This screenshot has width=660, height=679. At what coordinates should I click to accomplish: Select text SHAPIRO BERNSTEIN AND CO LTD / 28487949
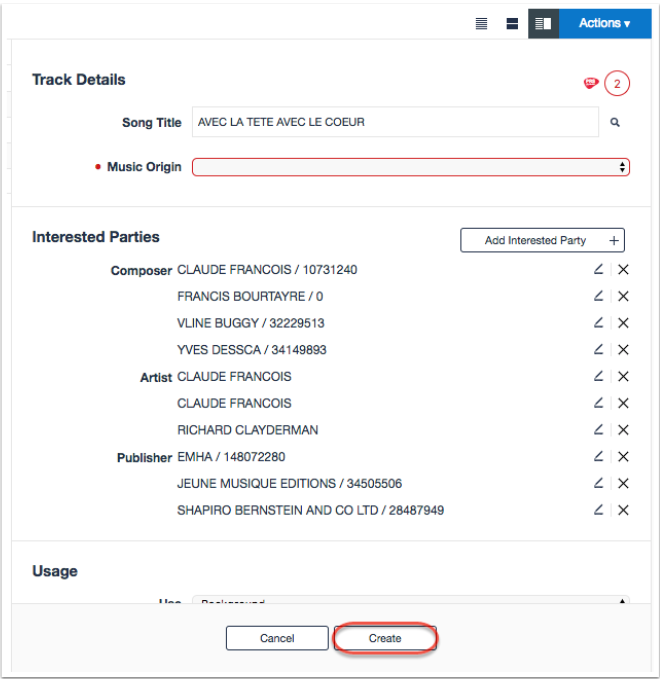pyautogui.click(x=311, y=510)
